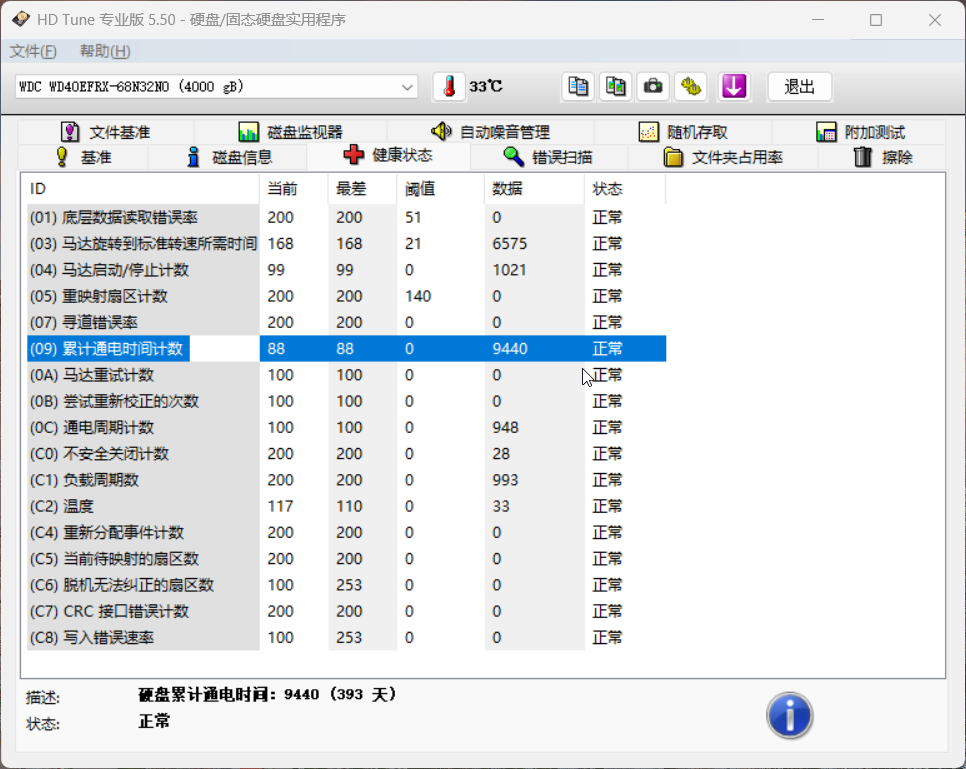Click the 当前 column header
The image size is (966, 769).
pos(294,189)
